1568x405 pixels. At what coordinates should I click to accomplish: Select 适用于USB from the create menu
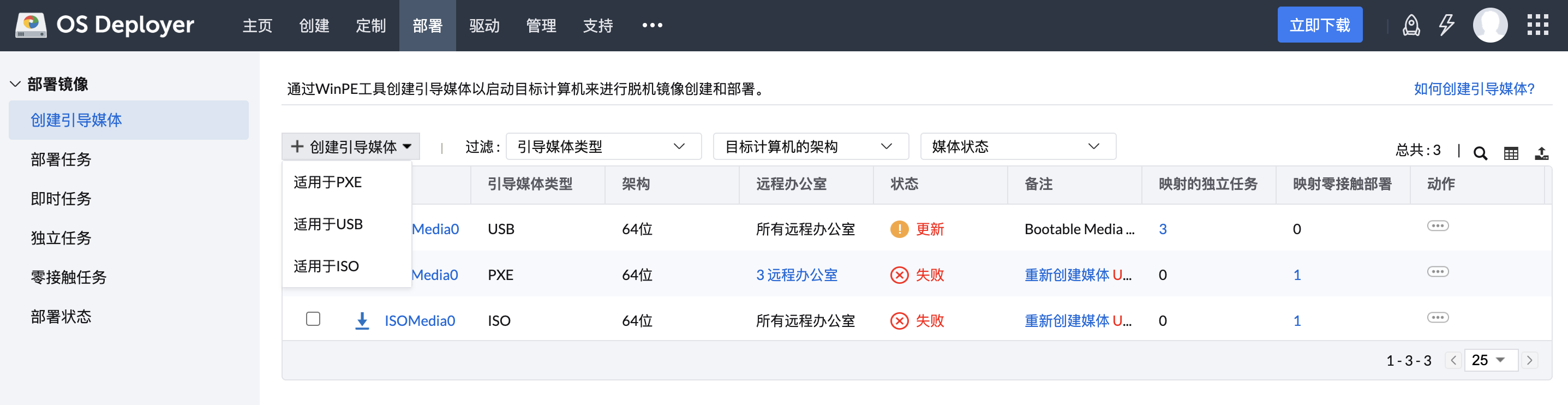328,224
